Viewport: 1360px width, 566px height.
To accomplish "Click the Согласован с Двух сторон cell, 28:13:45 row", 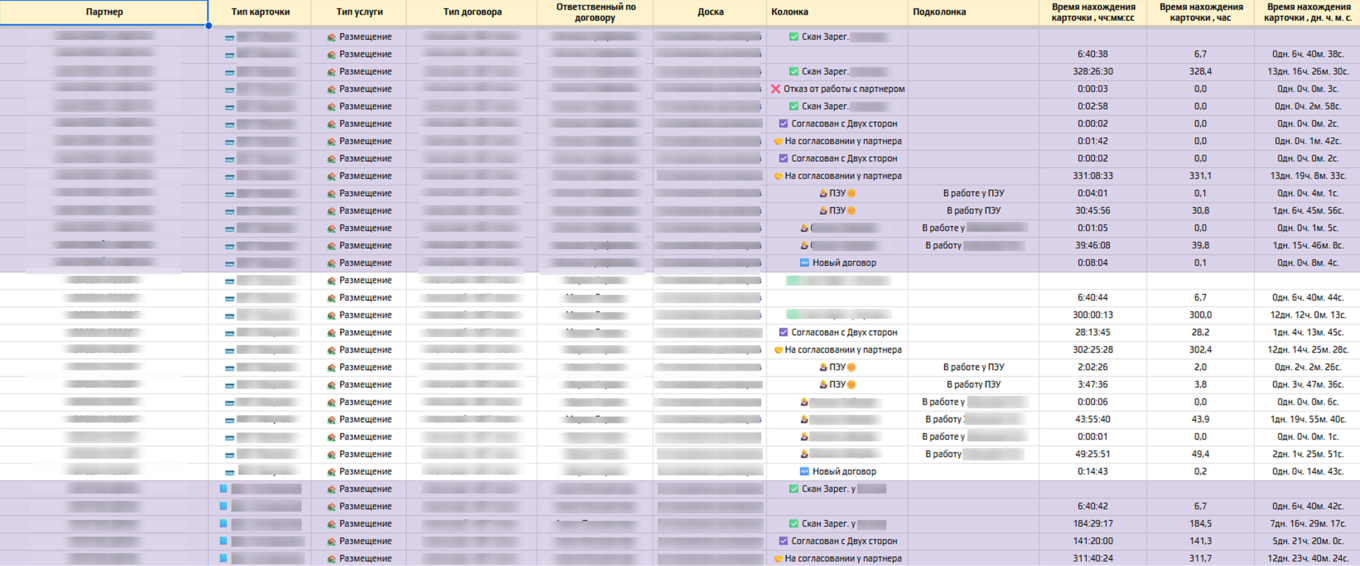I will (x=838, y=333).
